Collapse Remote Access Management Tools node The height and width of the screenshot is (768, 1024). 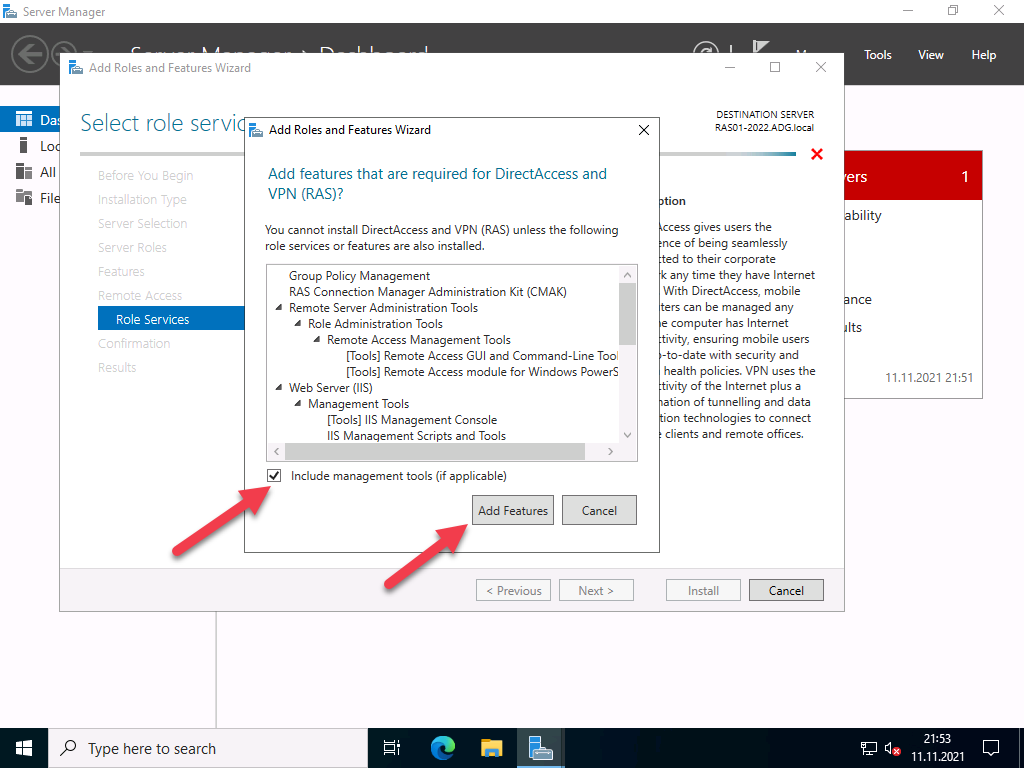pos(317,340)
